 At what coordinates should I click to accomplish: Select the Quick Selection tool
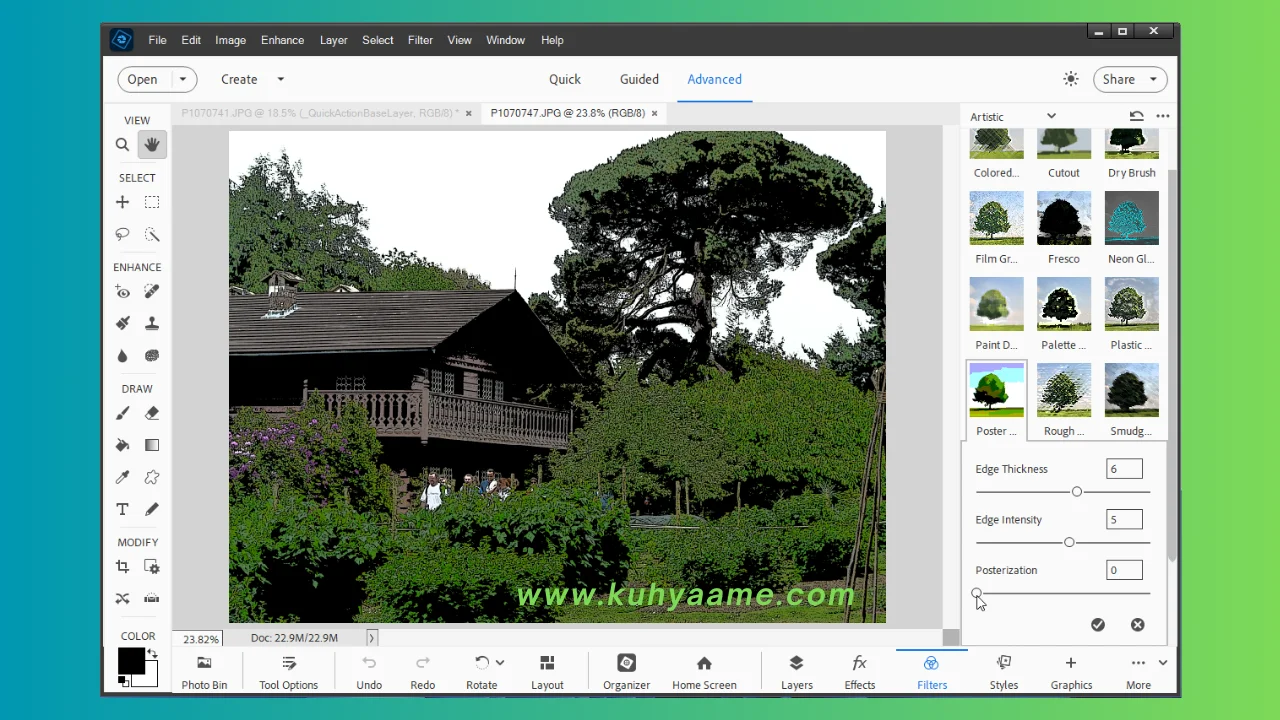(x=152, y=234)
